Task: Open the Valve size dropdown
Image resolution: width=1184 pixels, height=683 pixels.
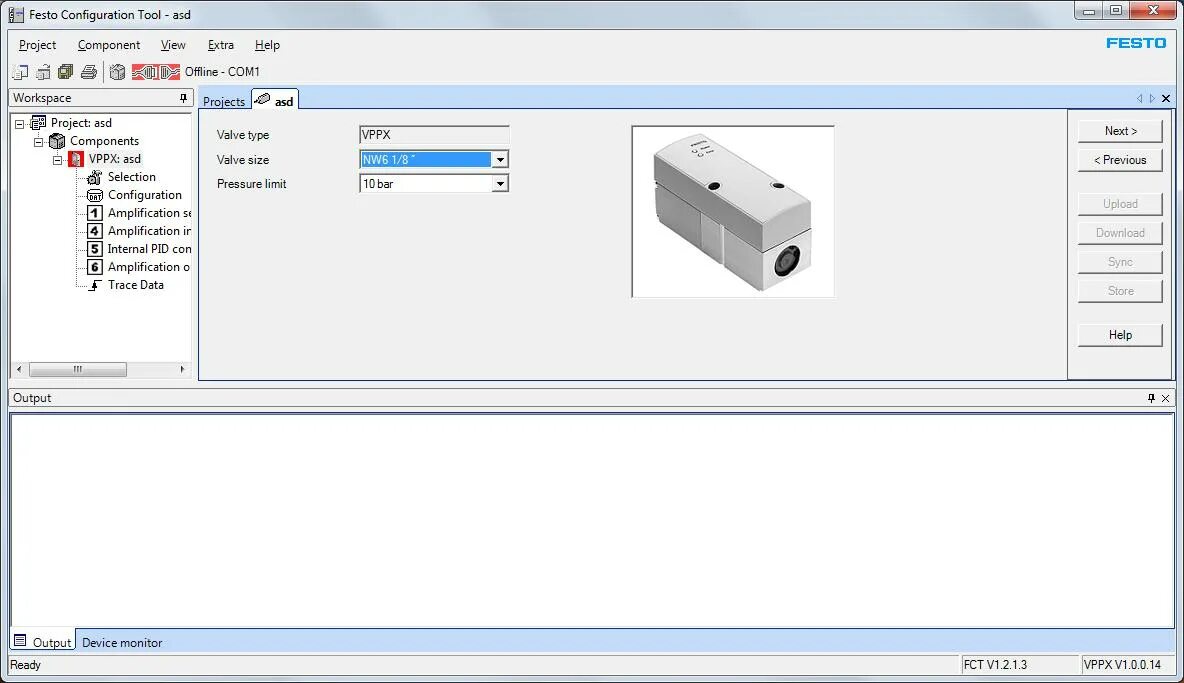Action: 500,159
